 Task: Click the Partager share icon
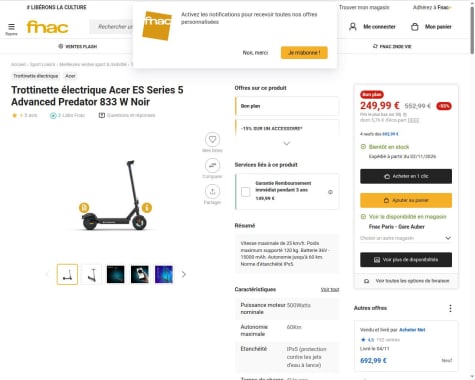point(212,191)
